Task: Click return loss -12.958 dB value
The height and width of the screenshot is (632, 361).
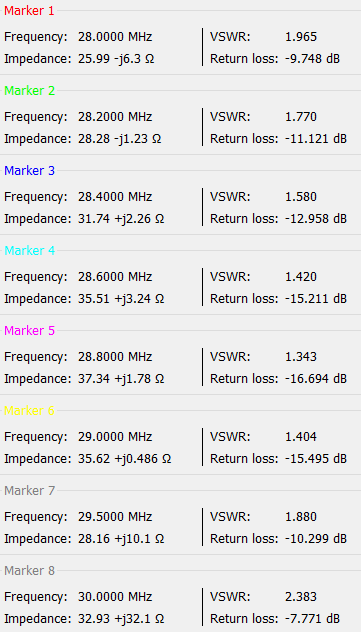Action: tap(316, 219)
